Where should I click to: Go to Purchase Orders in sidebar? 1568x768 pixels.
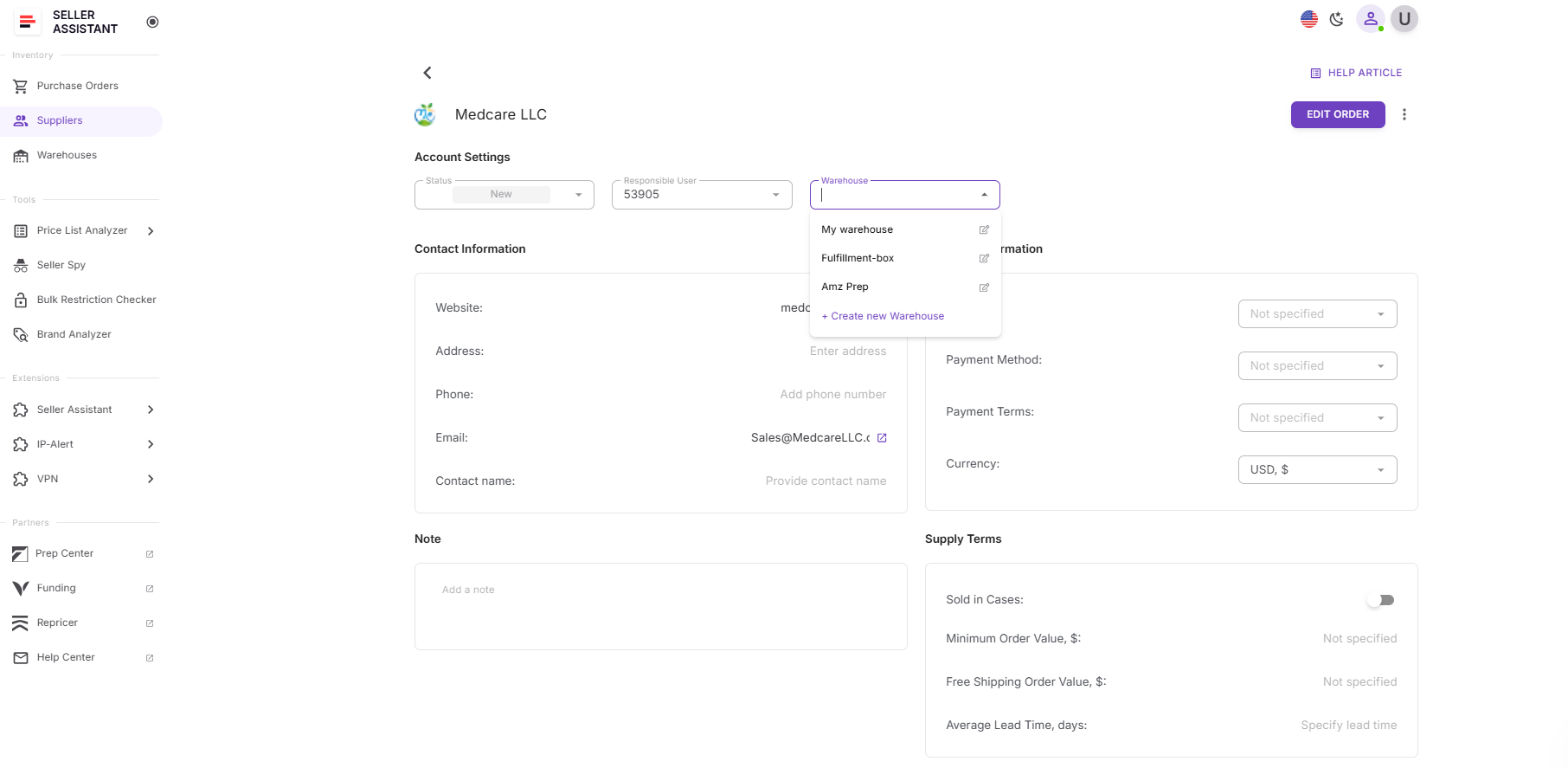click(77, 86)
